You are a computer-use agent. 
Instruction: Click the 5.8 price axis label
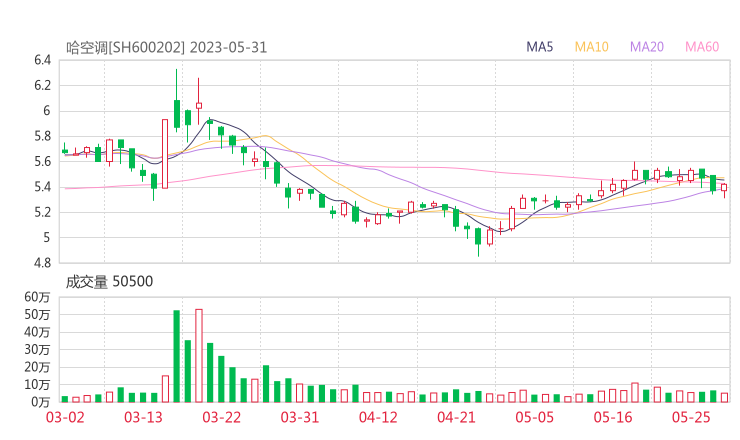point(42,136)
